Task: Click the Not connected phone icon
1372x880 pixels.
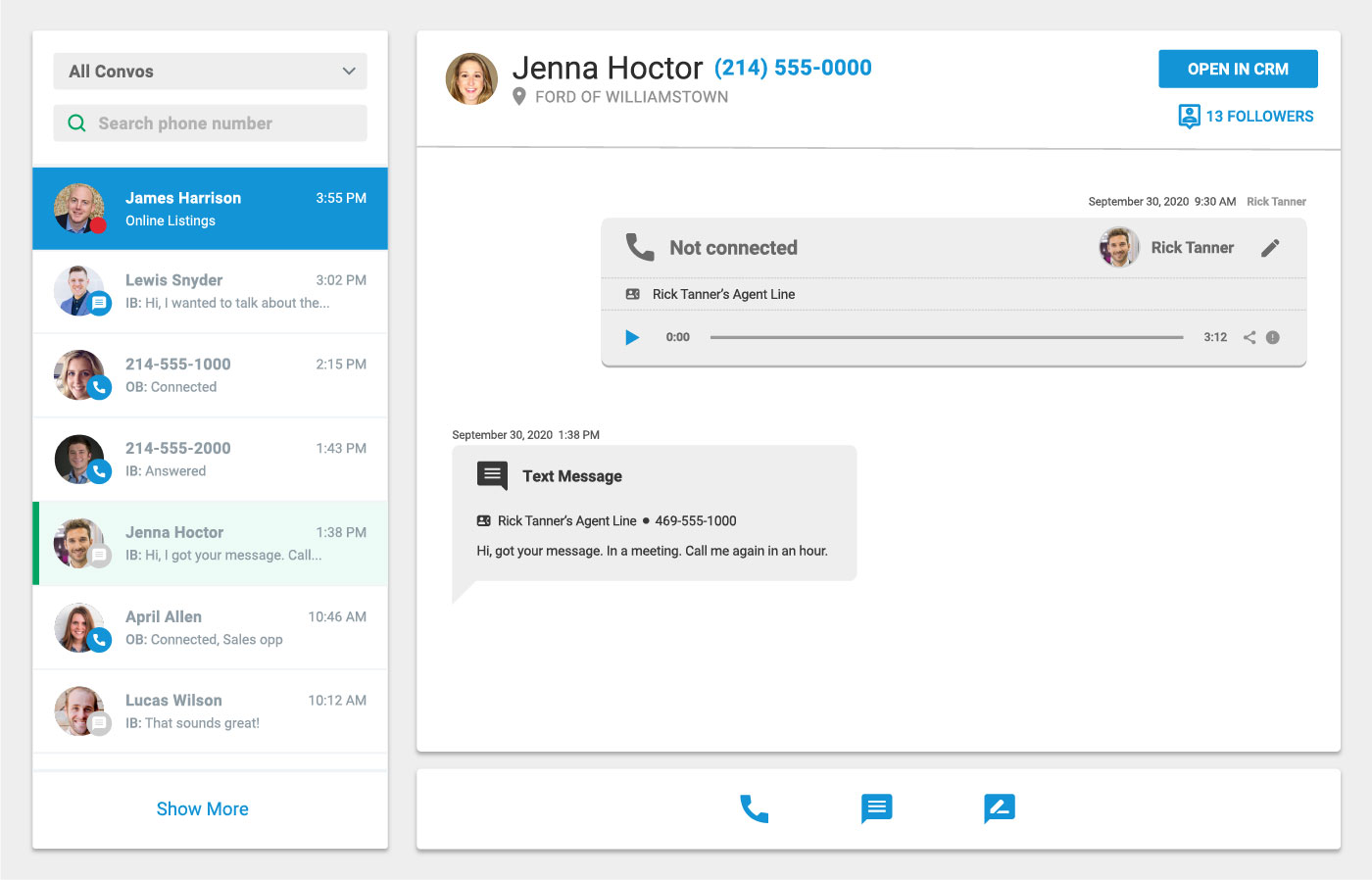Action: click(x=640, y=247)
